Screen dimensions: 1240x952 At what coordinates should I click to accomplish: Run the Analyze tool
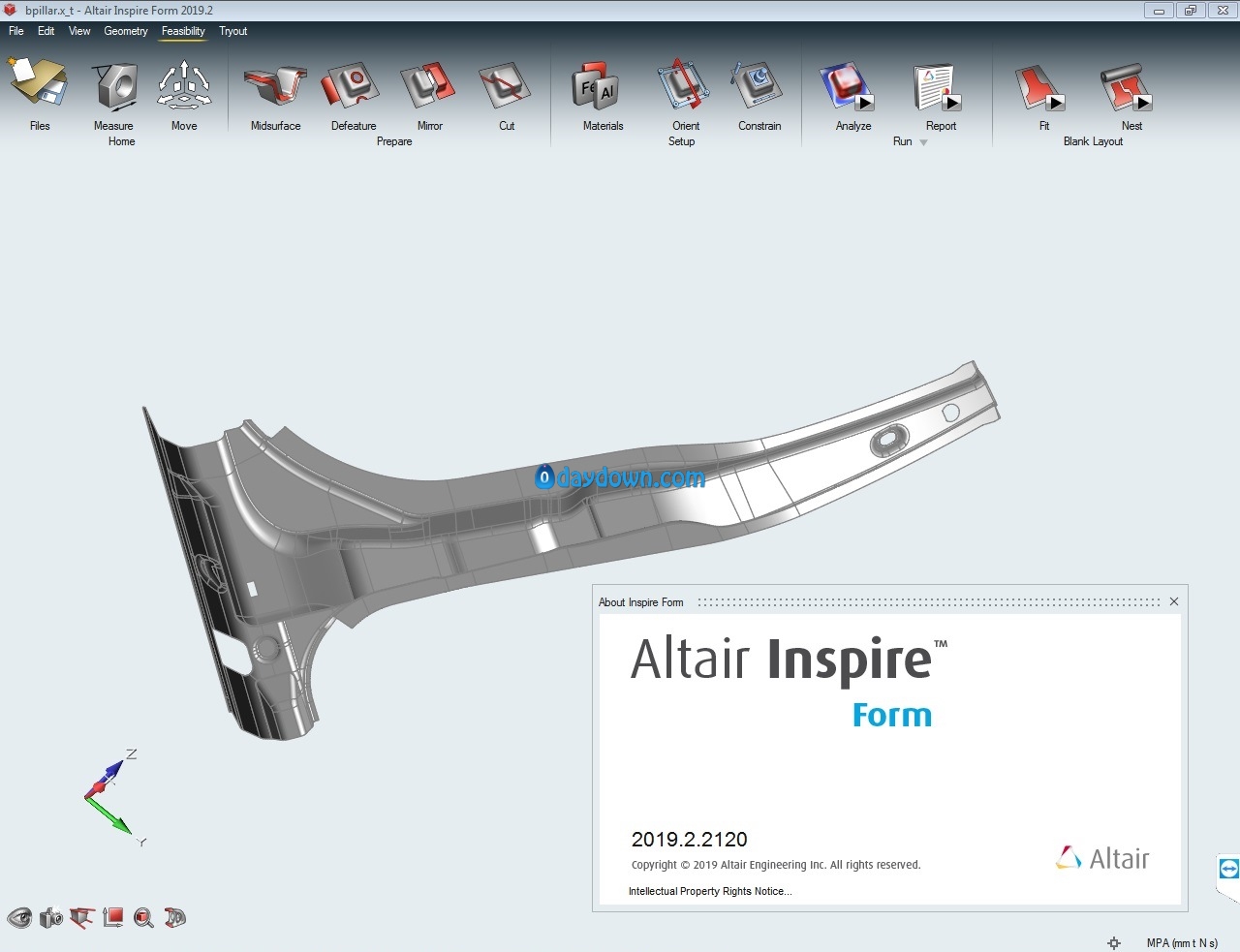pyautogui.click(x=847, y=85)
